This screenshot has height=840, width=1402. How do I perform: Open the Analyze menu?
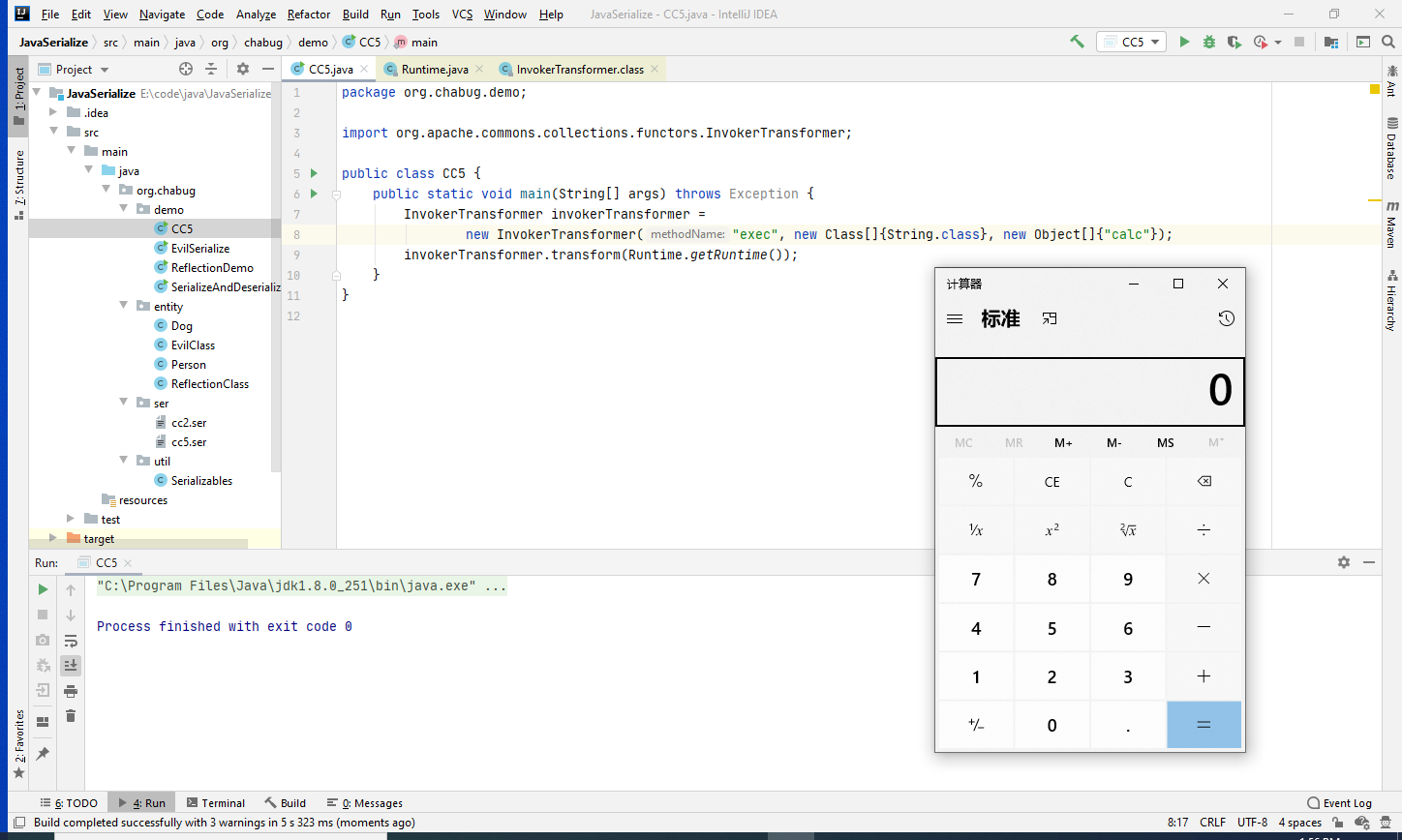pyautogui.click(x=256, y=15)
